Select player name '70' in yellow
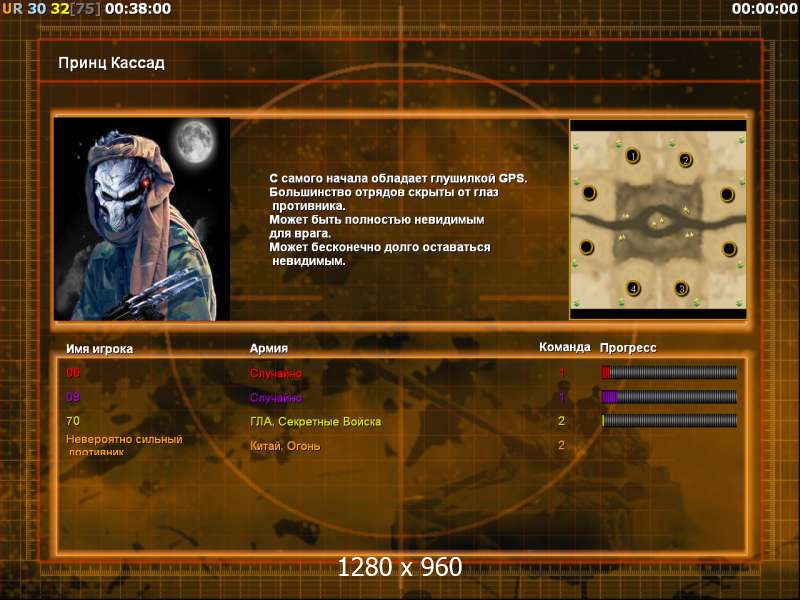Viewport: 800px width, 600px height. [x=73, y=421]
